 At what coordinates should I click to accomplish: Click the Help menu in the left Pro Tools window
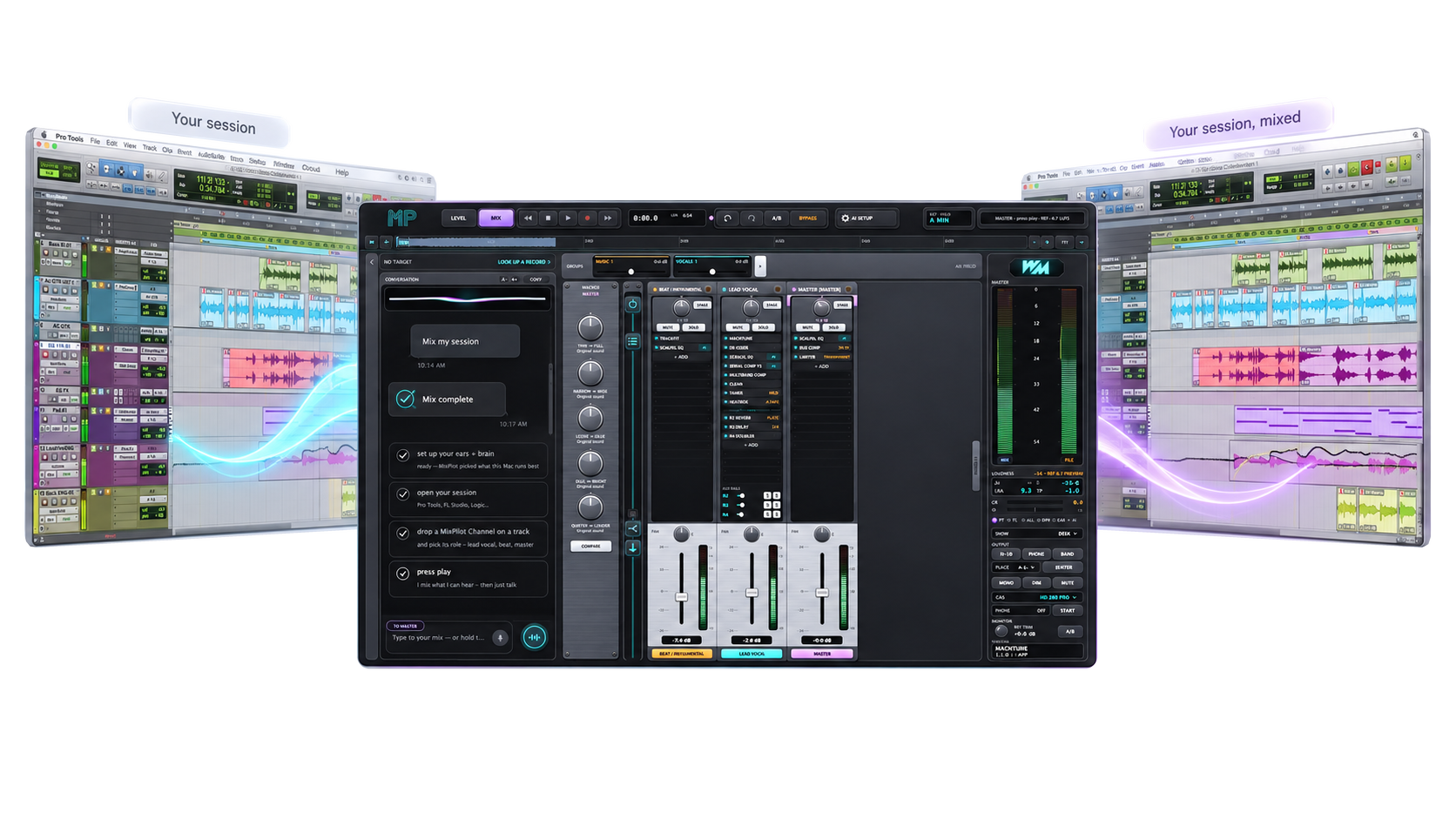(x=342, y=172)
